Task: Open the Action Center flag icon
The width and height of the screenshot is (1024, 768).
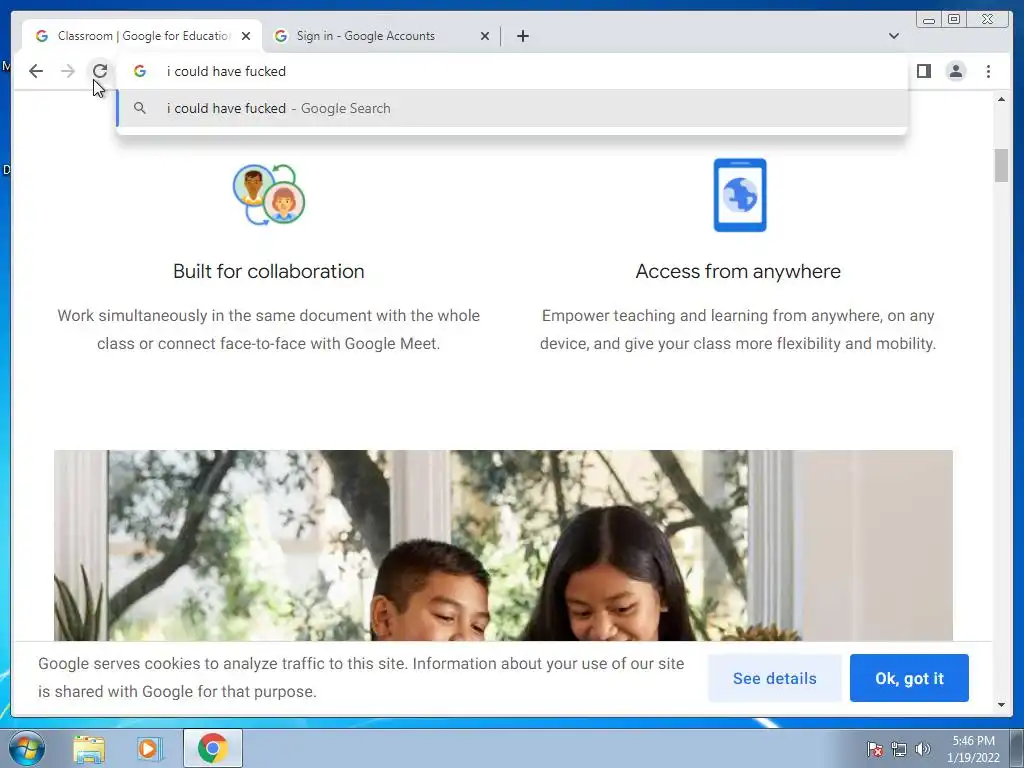Action: (x=875, y=749)
